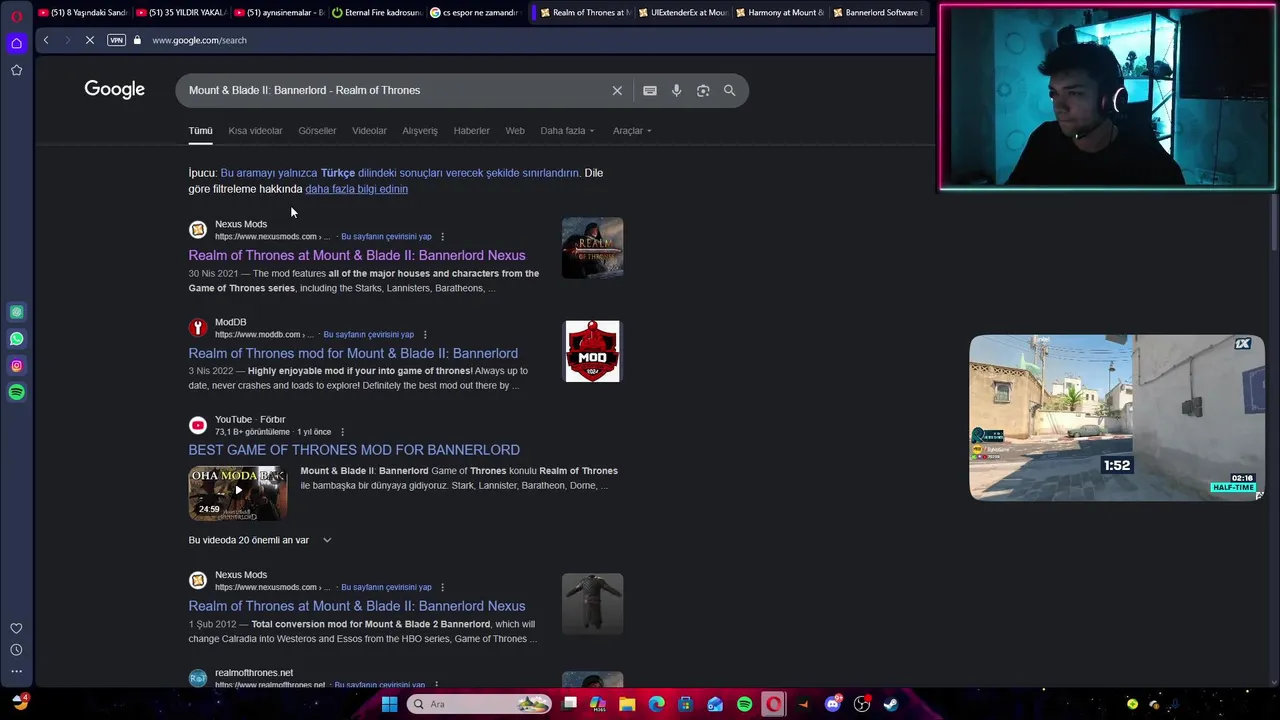Image resolution: width=1280 pixels, height=720 pixels.
Task: Translate the ModDB result page link
Action: pos(368,335)
